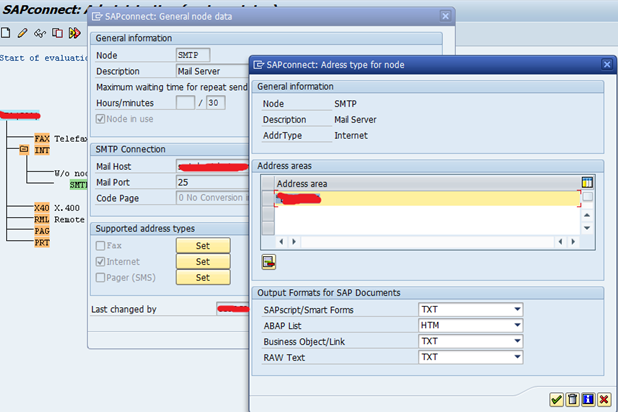Viewport: 622px width, 414px height.
Task: Click far-left horizontal scroll left arrow
Action: [x=281, y=242]
